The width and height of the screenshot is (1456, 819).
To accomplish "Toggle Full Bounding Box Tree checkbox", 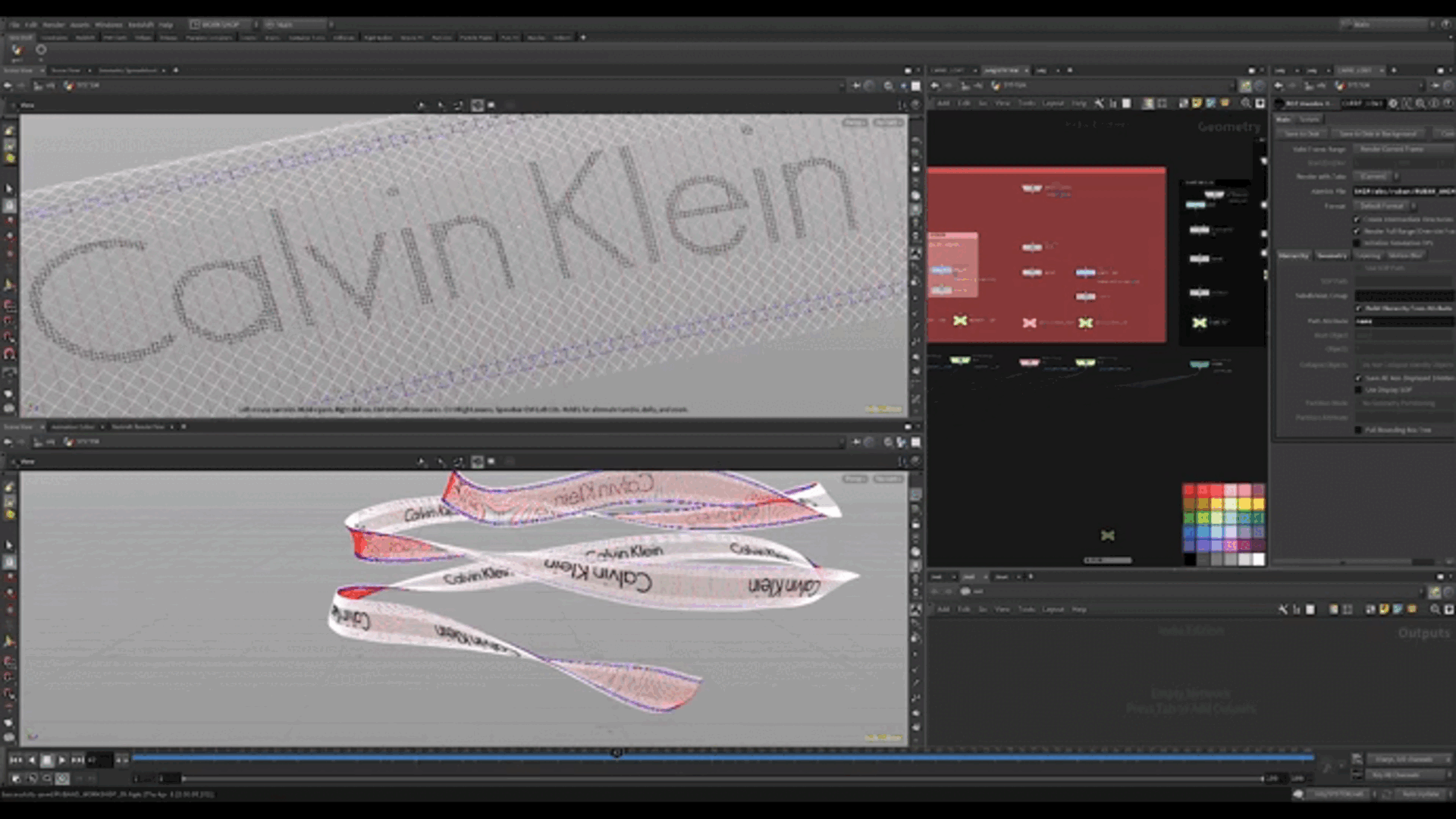I will [x=1359, y=430].
